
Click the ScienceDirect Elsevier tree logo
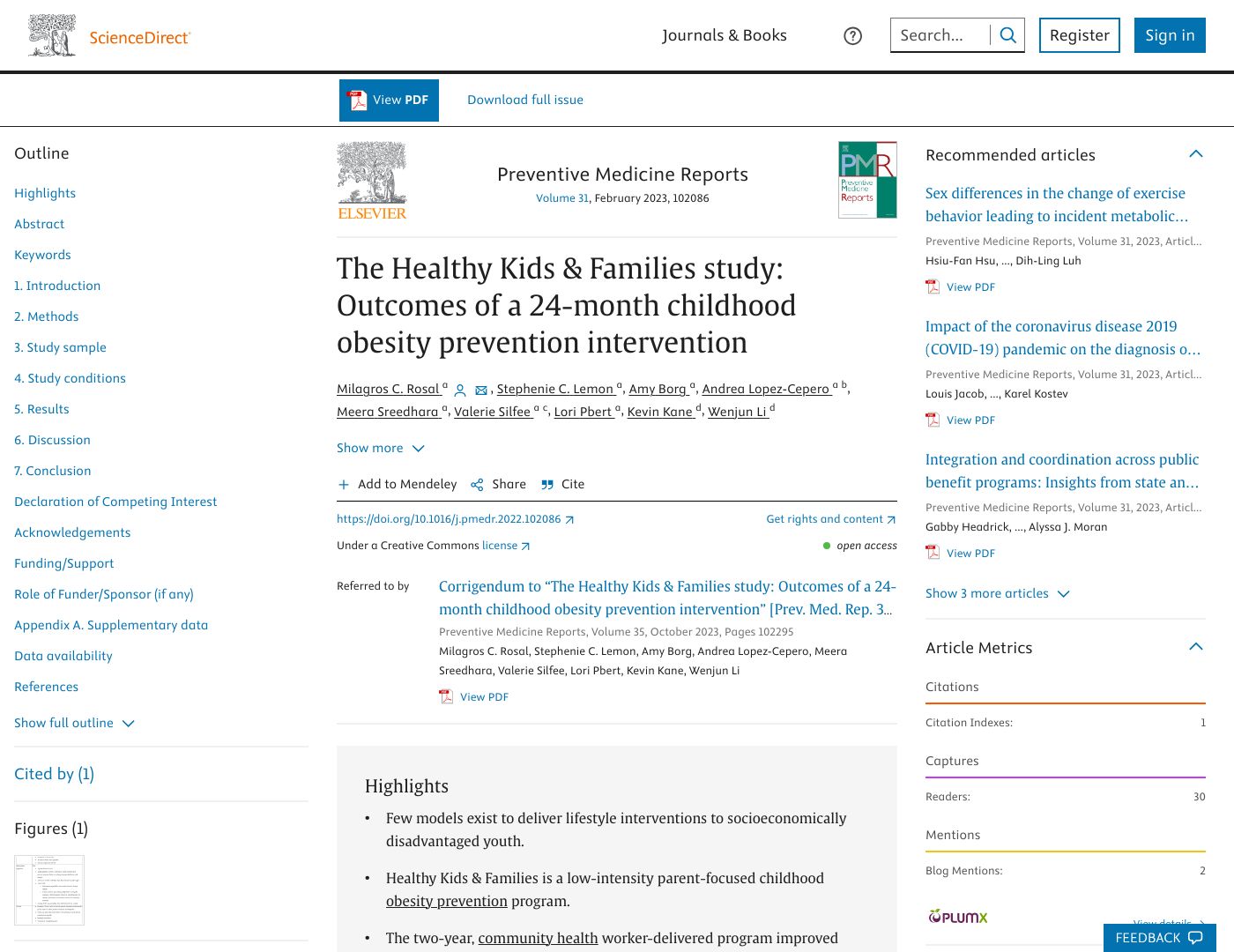52,36
